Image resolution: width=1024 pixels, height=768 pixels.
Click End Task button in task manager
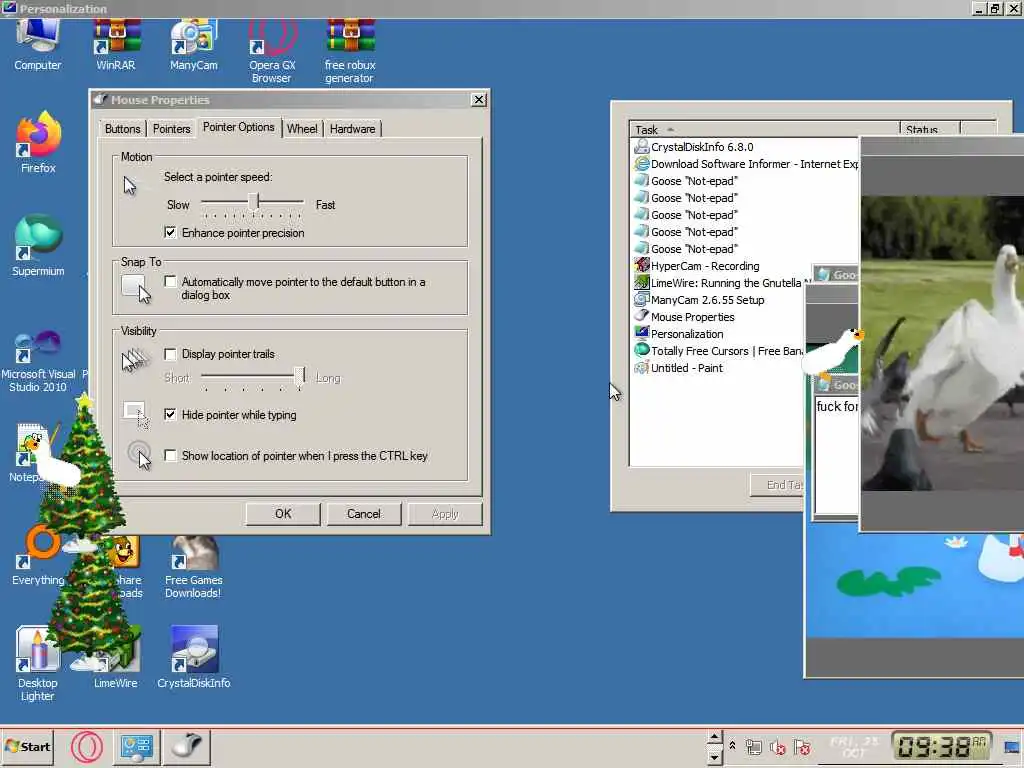tap(778, 485)
